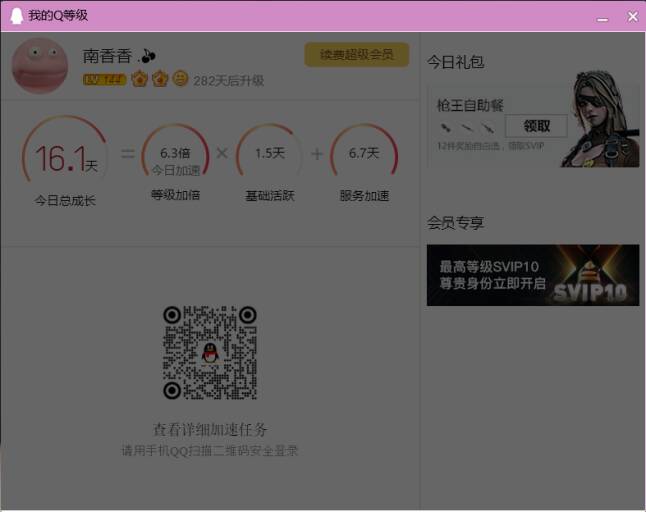Click the eyepatch character gift image

tap(600, 119)
